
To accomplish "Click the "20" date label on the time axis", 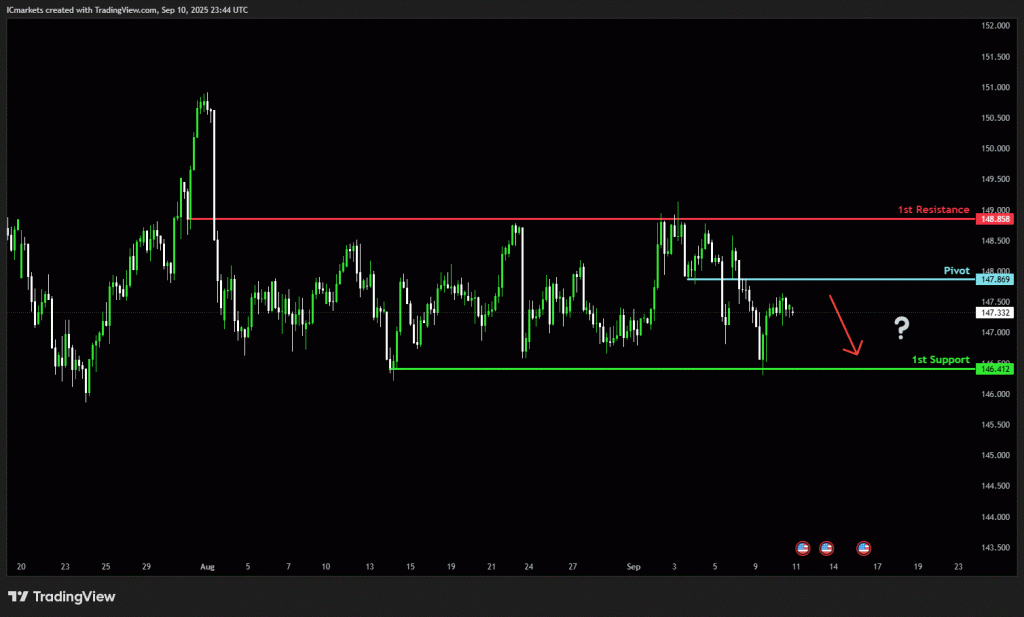I will (21, 567).
